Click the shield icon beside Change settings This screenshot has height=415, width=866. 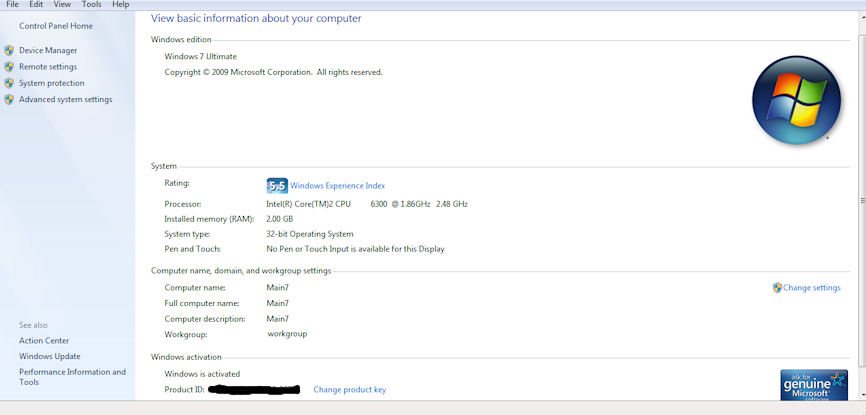click(x=777, y=288)
